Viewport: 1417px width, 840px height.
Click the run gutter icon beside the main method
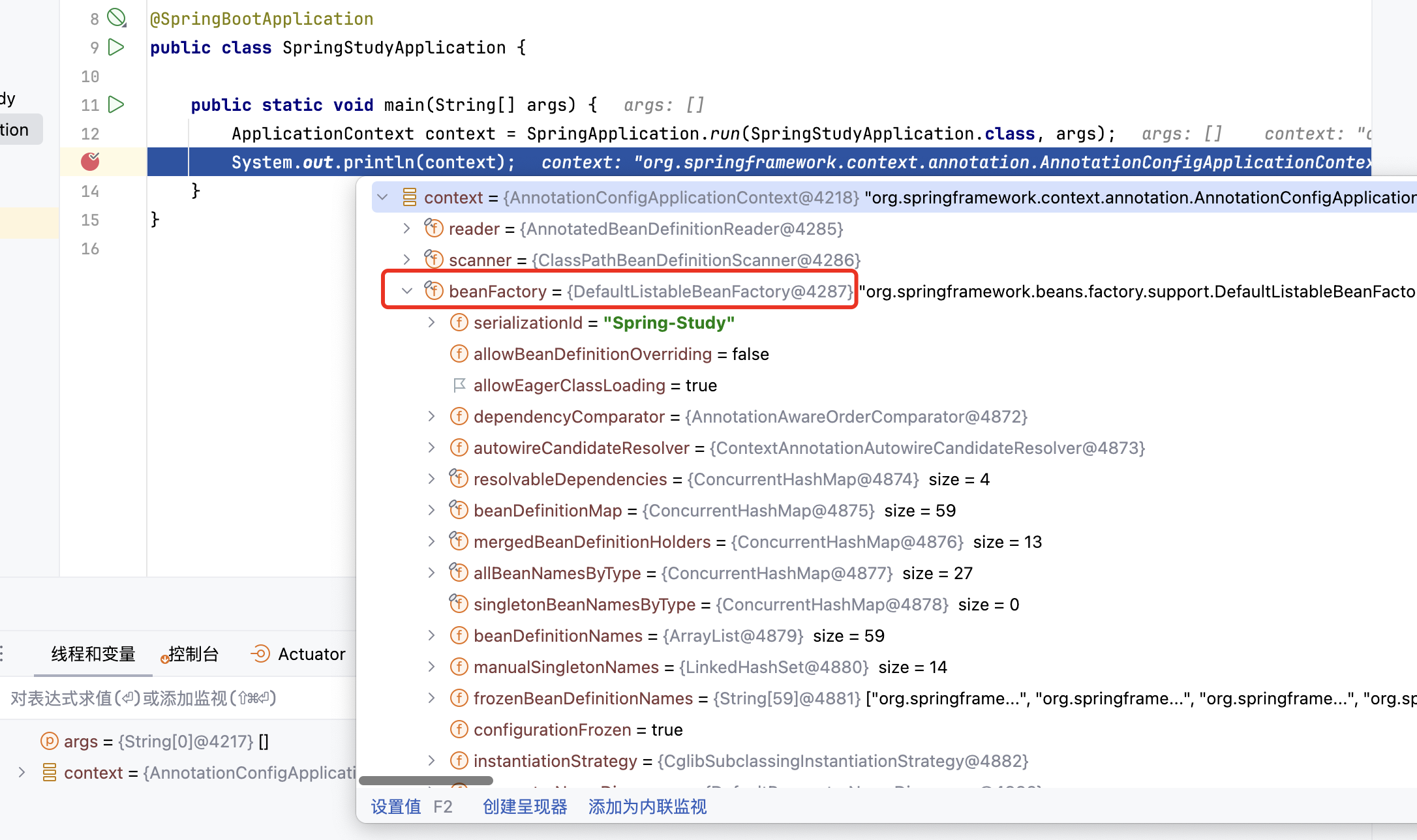tap(116, 104)
